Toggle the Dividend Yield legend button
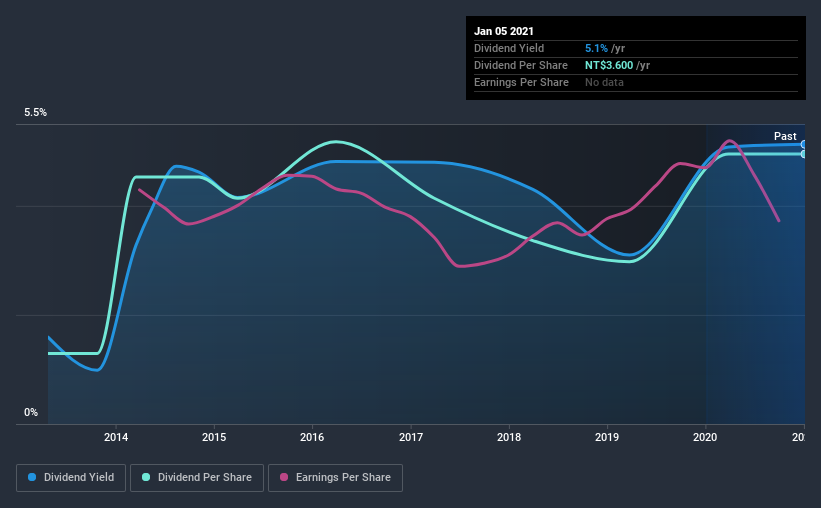 click(71, 478)
